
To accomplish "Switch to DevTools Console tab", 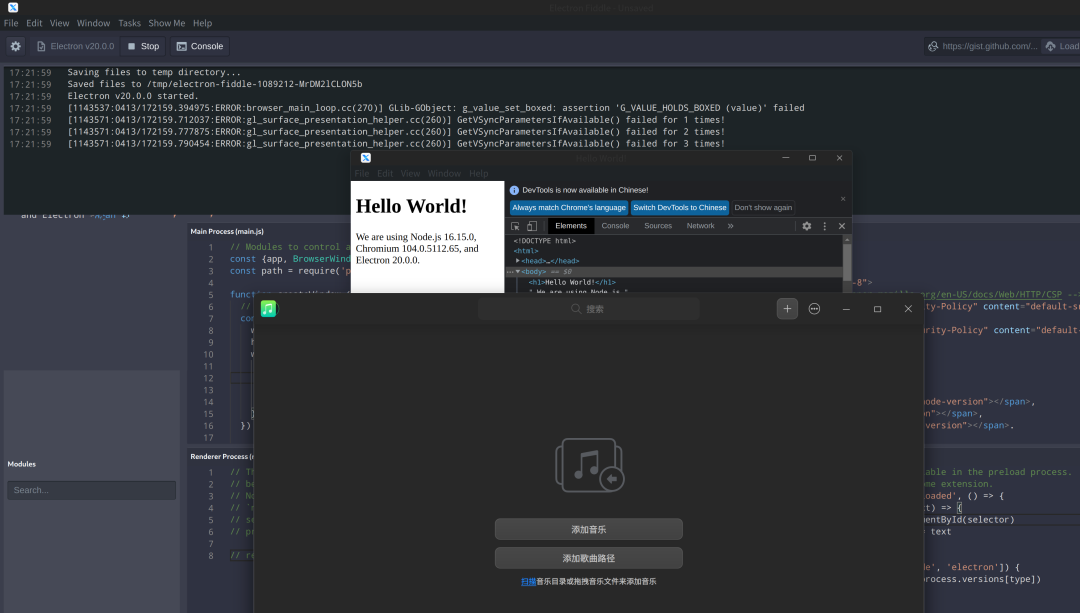I will (x=615, y=226).
